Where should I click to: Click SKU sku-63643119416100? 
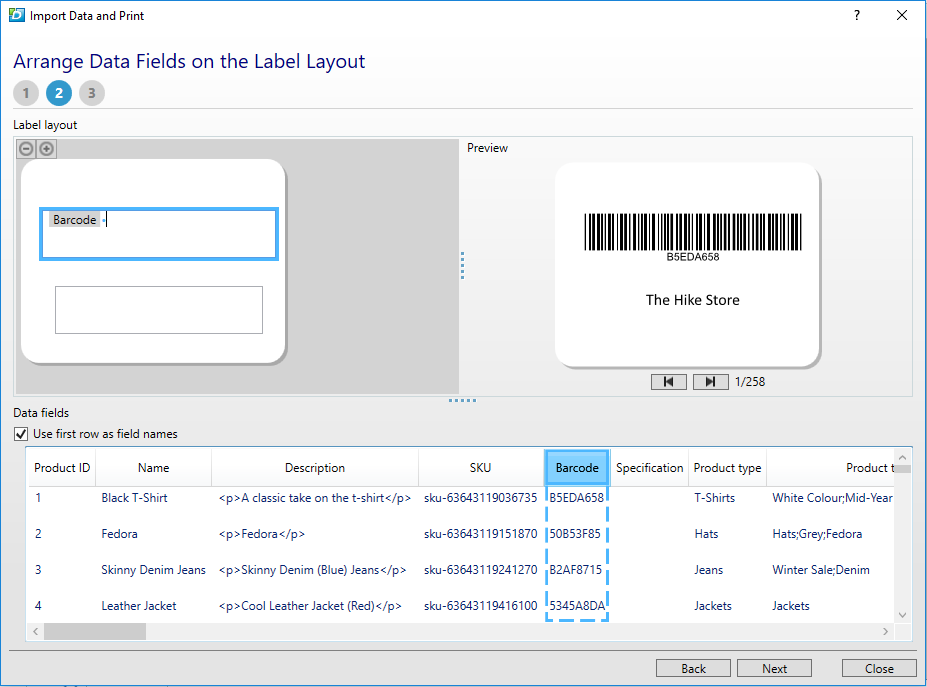click(481, 606)
